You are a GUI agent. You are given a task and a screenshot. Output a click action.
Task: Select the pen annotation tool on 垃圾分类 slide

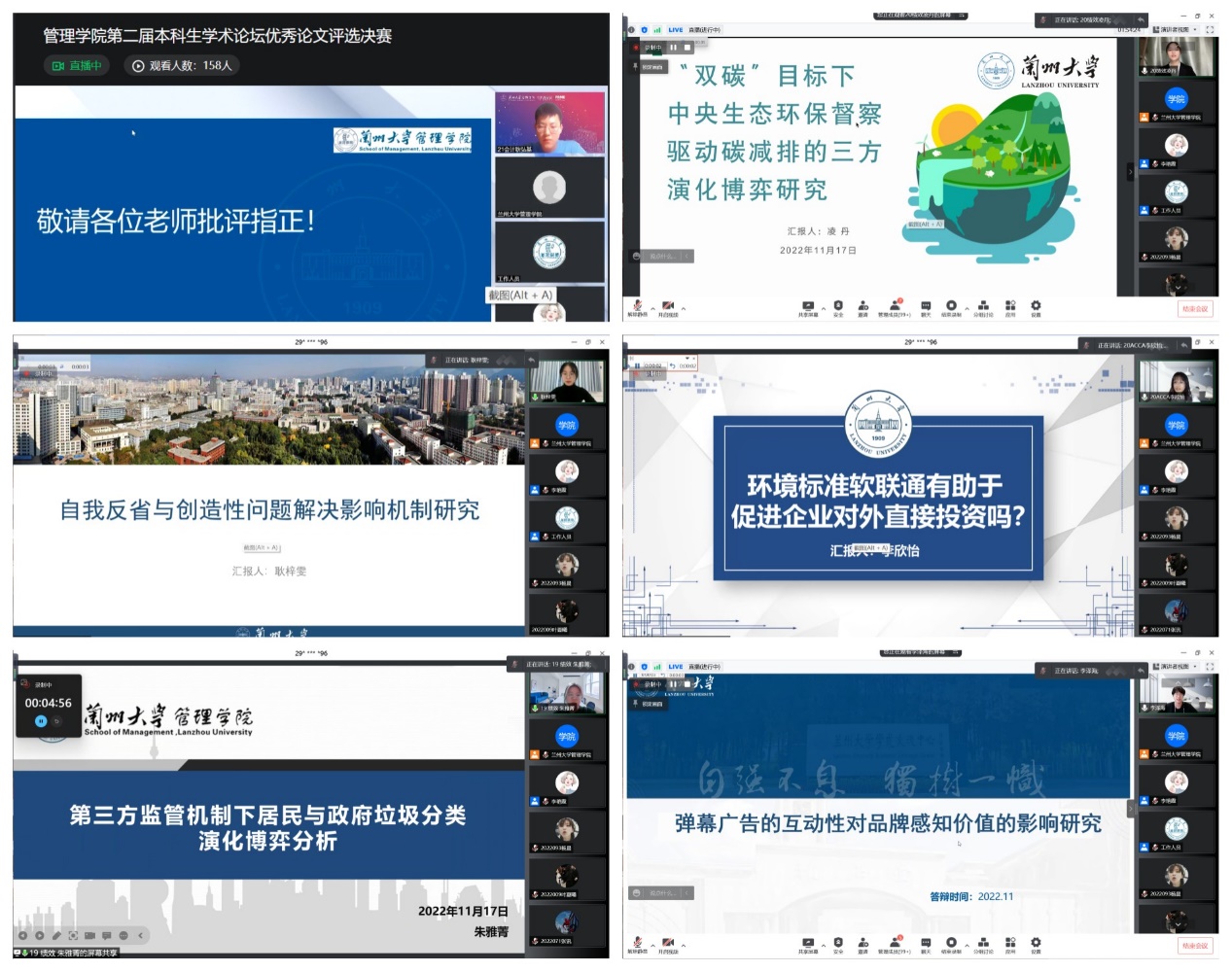coord(56,935)
